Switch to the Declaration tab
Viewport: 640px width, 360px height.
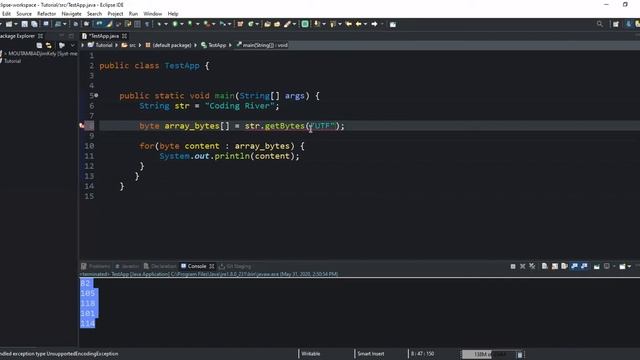160,266
